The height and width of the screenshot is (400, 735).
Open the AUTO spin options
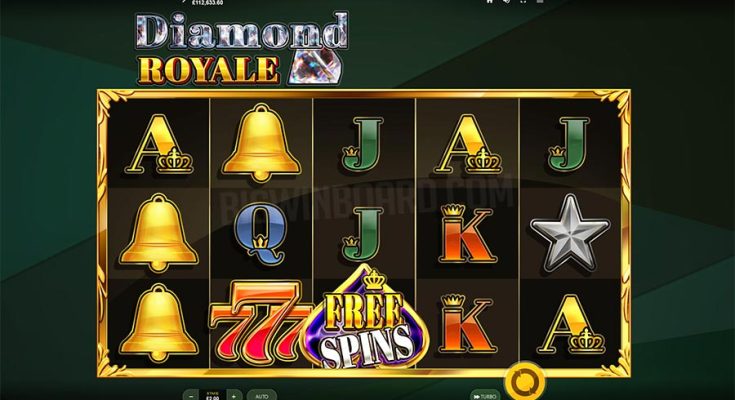point(262,395)
